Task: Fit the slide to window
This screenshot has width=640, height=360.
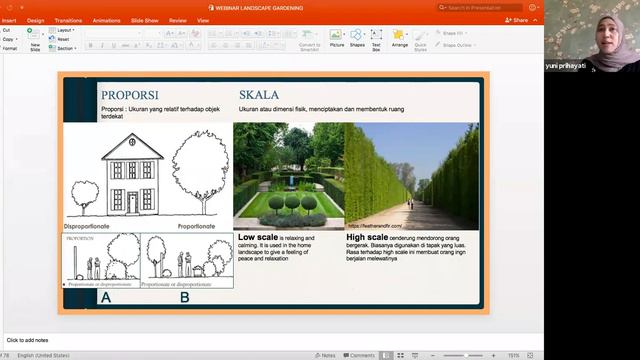Action: point(530,356)
